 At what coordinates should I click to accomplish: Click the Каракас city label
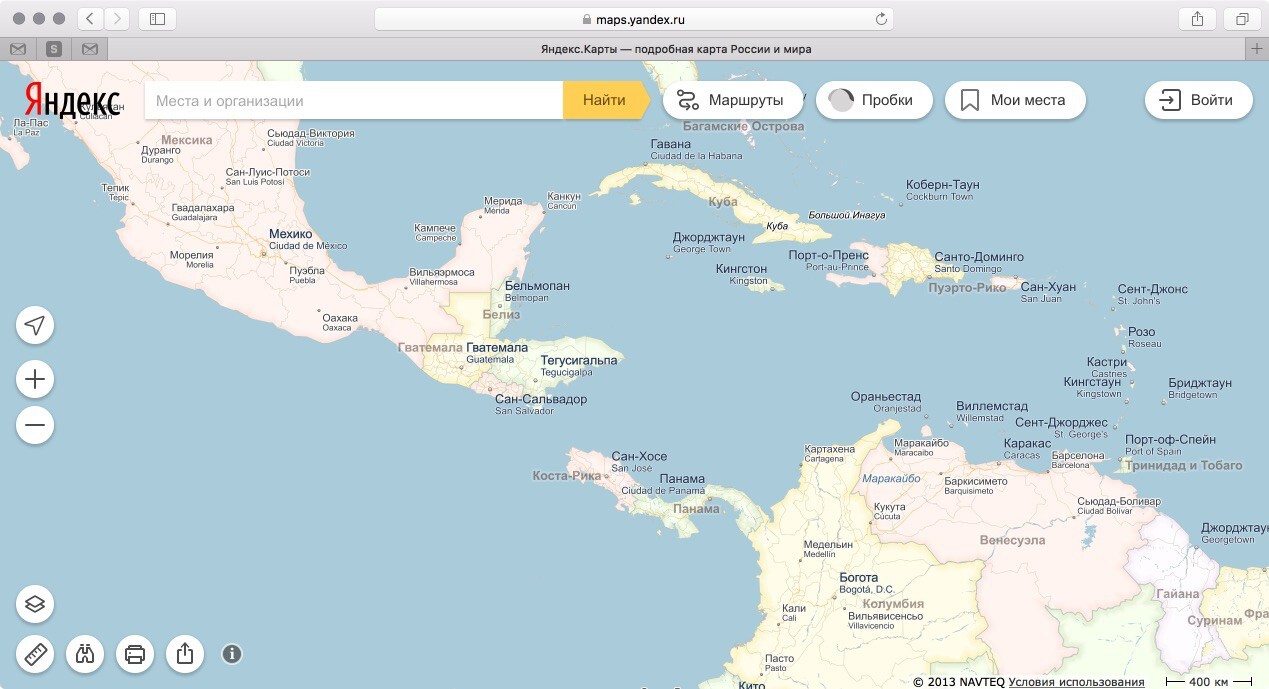(1027, 443)
